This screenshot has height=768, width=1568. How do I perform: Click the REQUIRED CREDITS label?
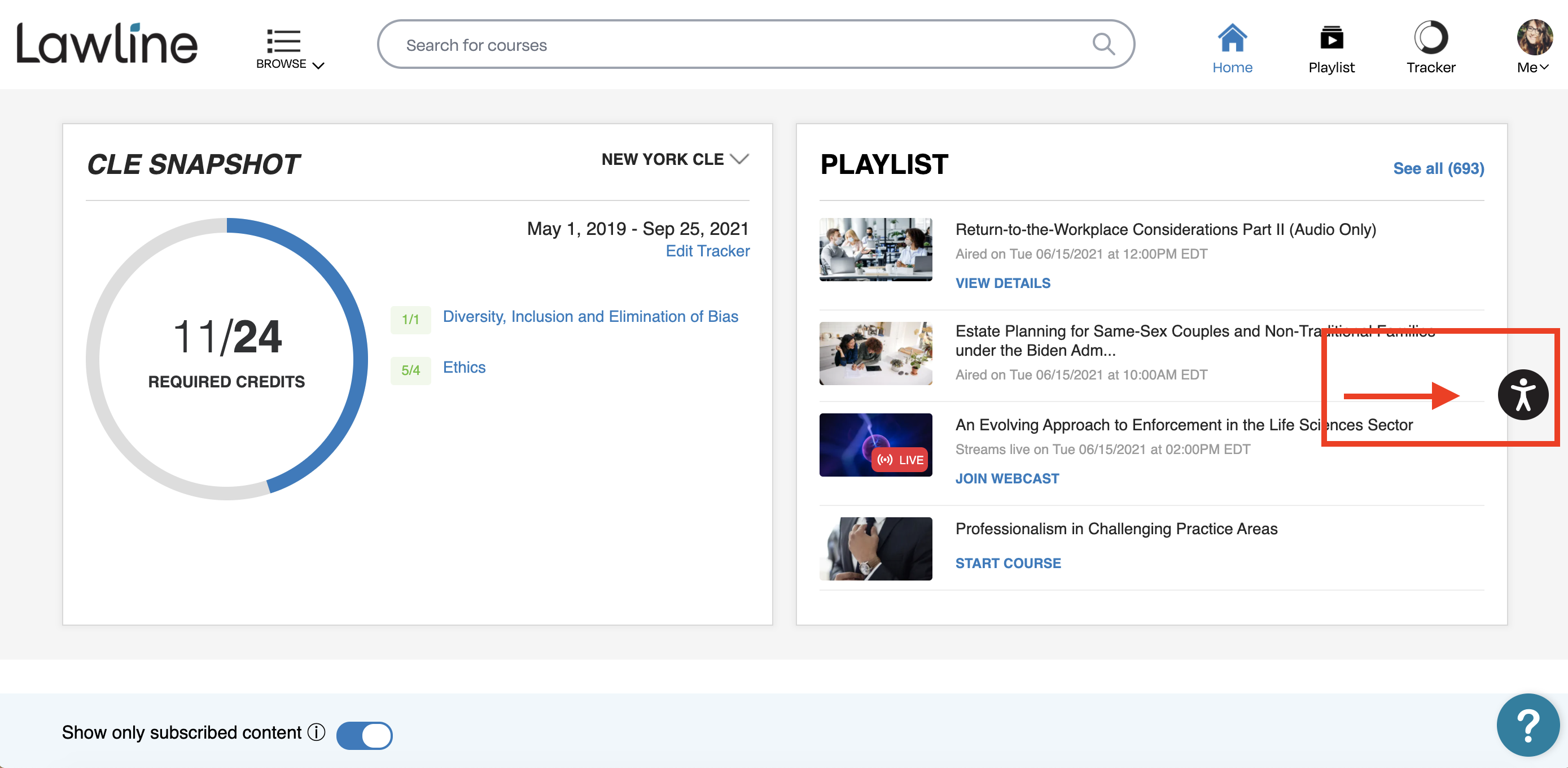pos(226,382)
